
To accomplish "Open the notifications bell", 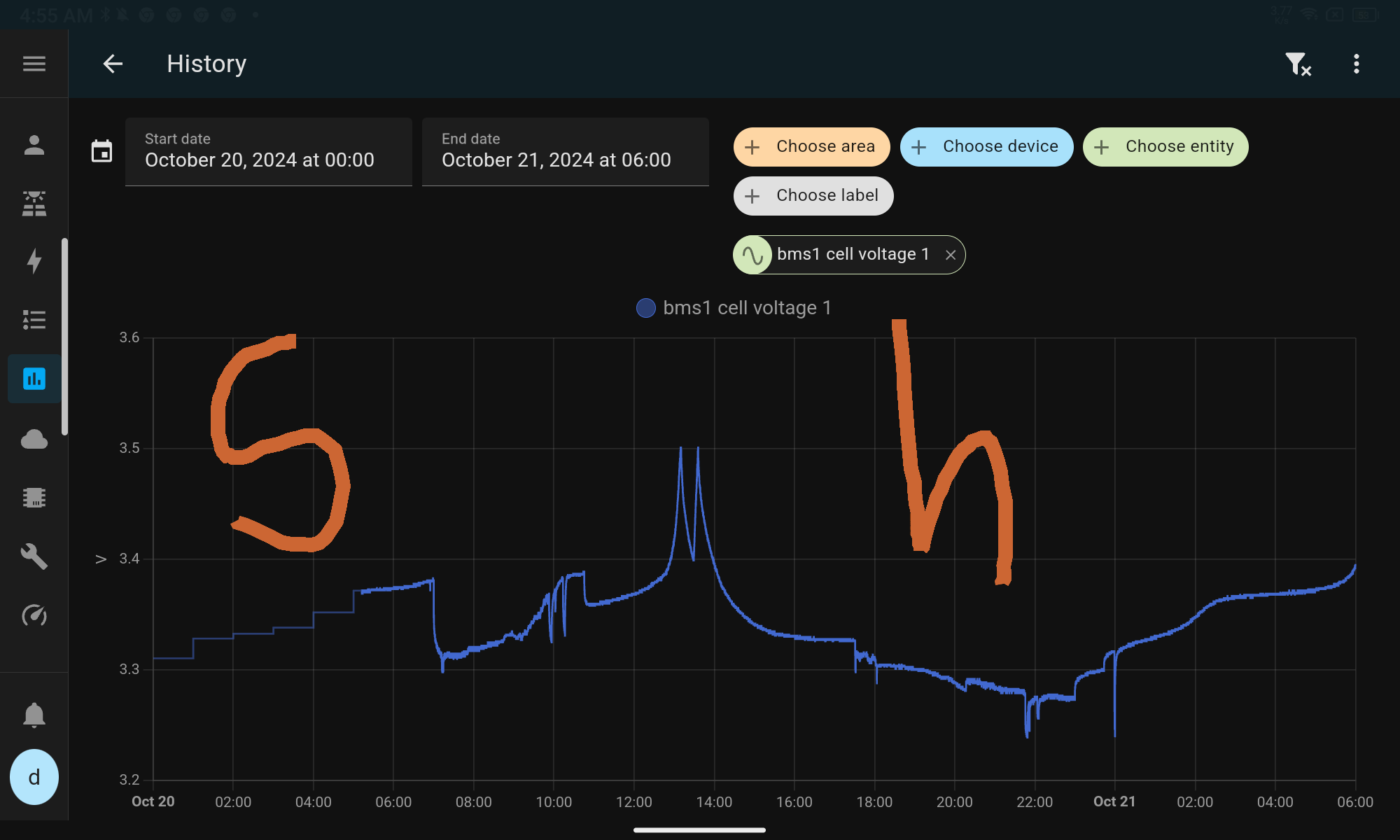I will click(x=34, y=715).
